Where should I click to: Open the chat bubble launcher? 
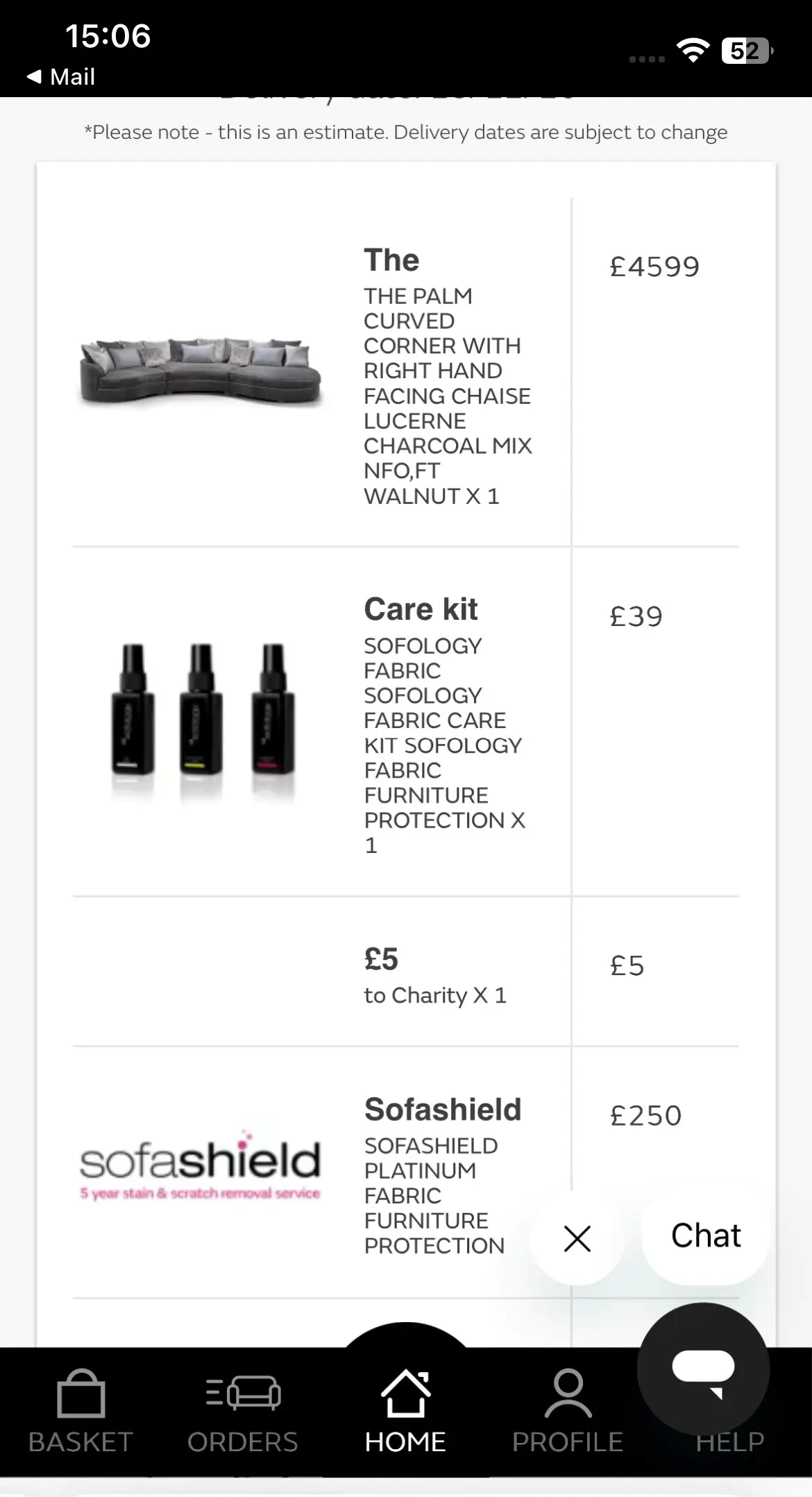[703, 1369]
